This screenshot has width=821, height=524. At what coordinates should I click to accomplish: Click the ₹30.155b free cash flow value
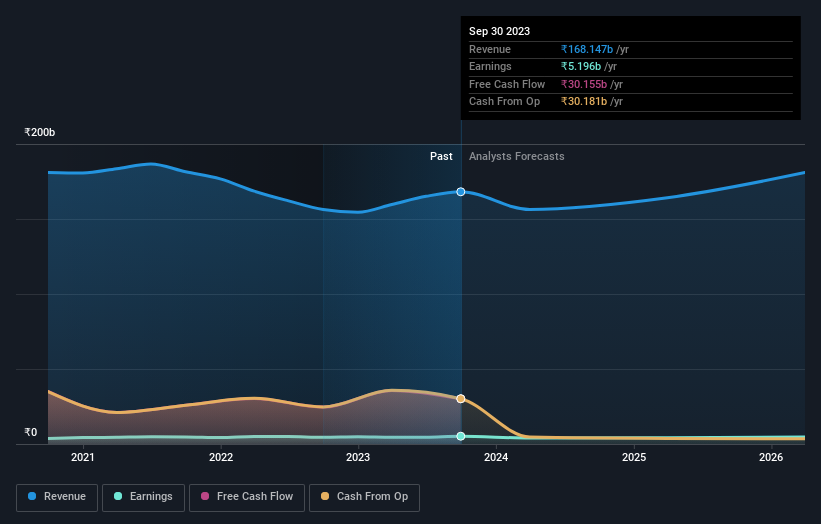(x=584, y=84)
